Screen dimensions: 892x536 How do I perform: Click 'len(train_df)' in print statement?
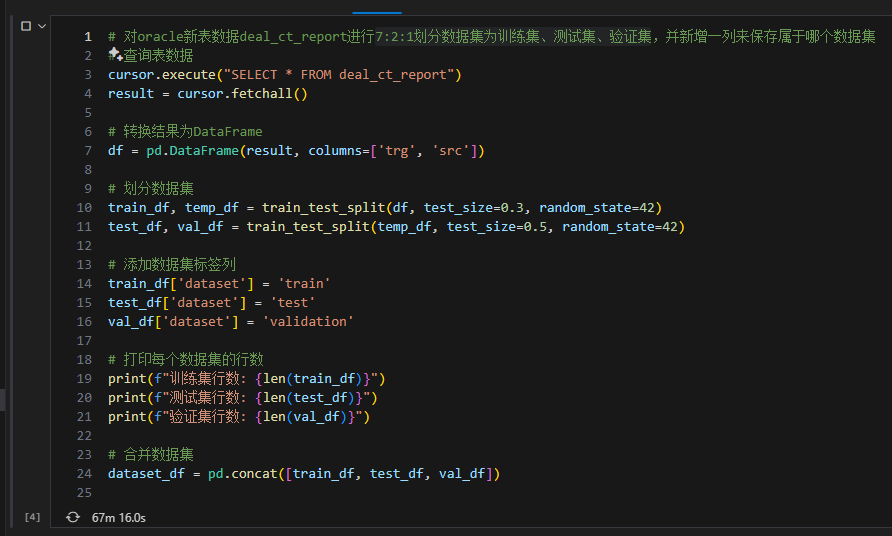coord(312,378)
